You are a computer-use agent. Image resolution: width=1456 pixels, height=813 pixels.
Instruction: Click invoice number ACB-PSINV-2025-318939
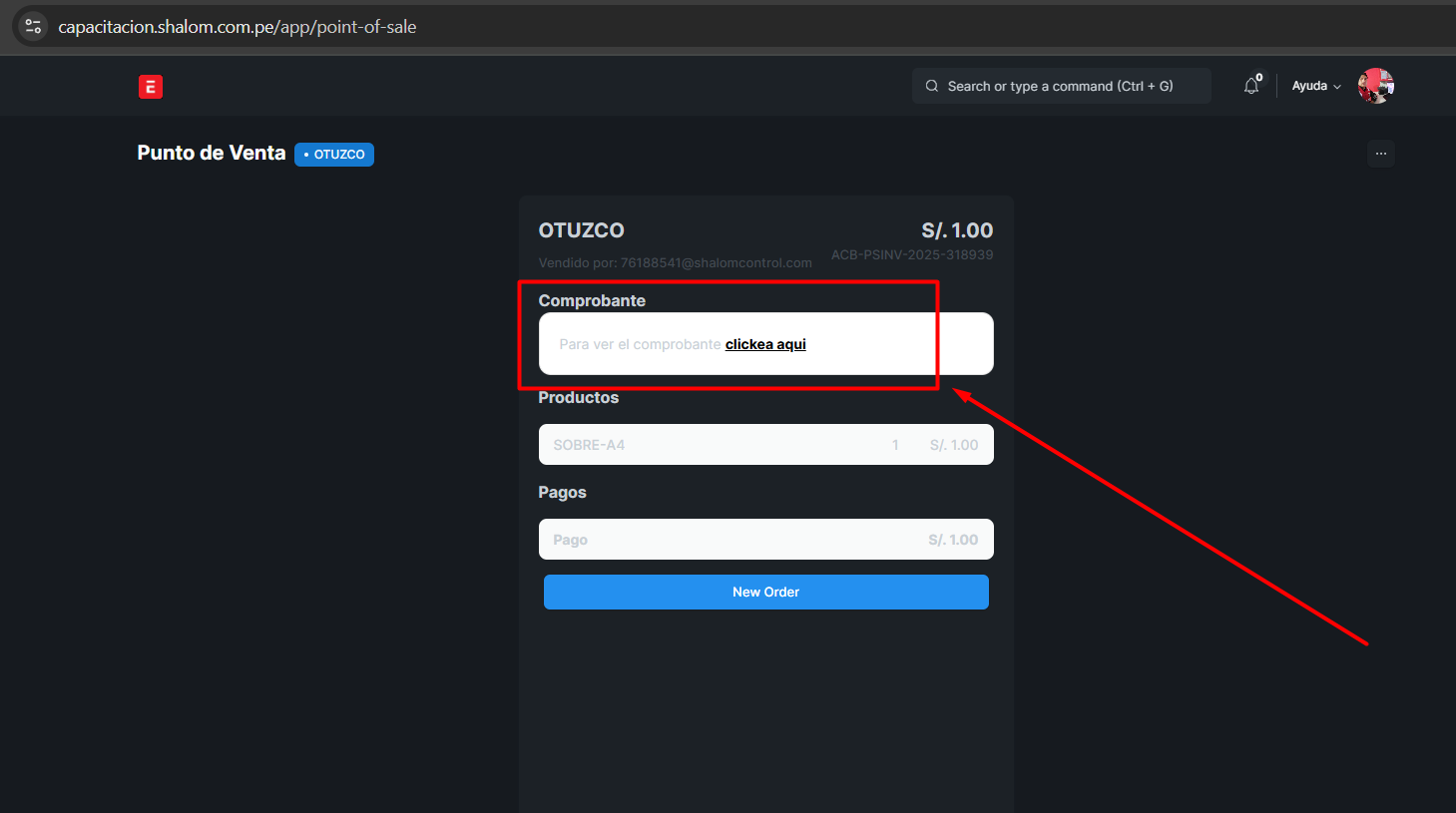[x=912, y=255]
